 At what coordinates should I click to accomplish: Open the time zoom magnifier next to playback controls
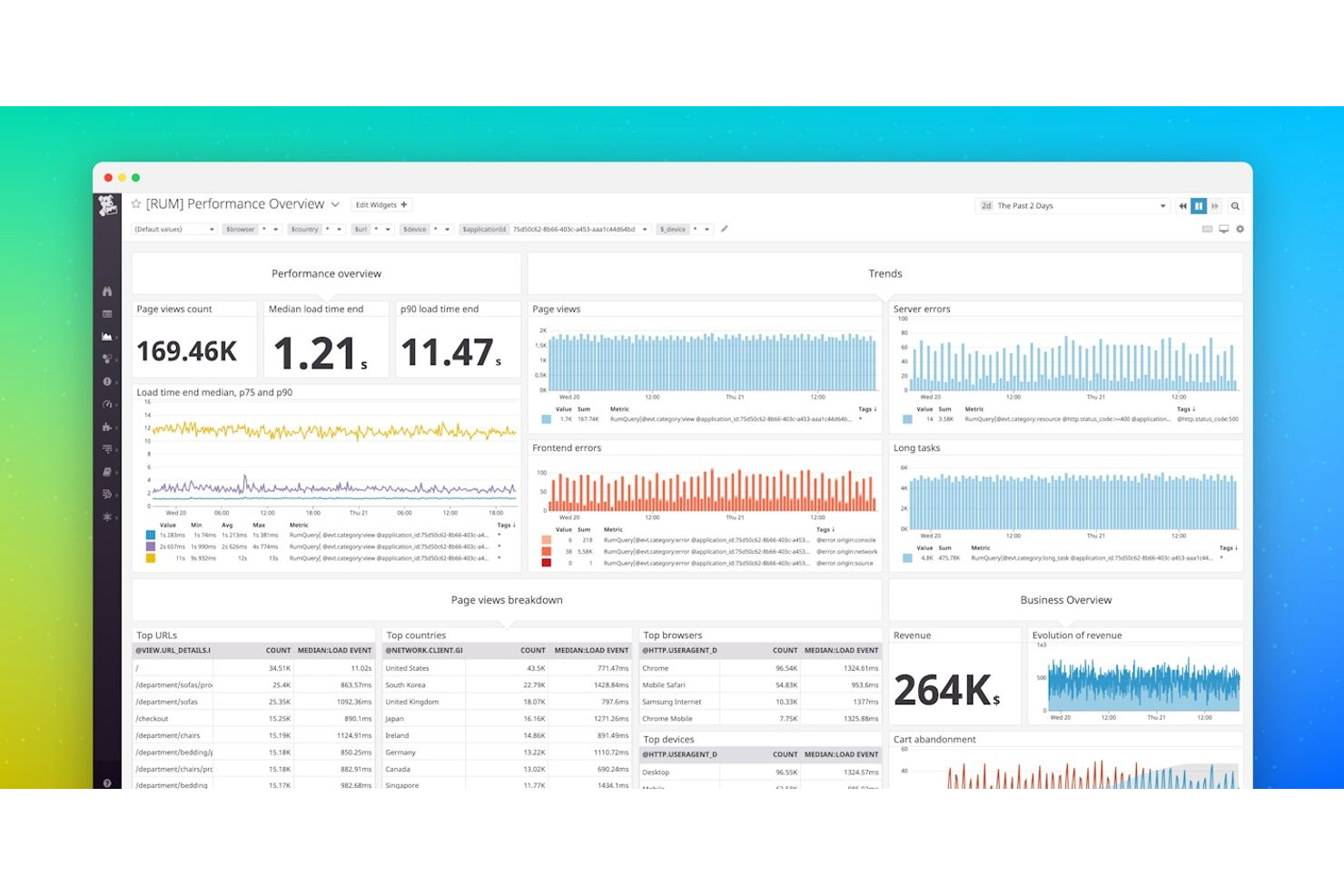point(1236,205)
